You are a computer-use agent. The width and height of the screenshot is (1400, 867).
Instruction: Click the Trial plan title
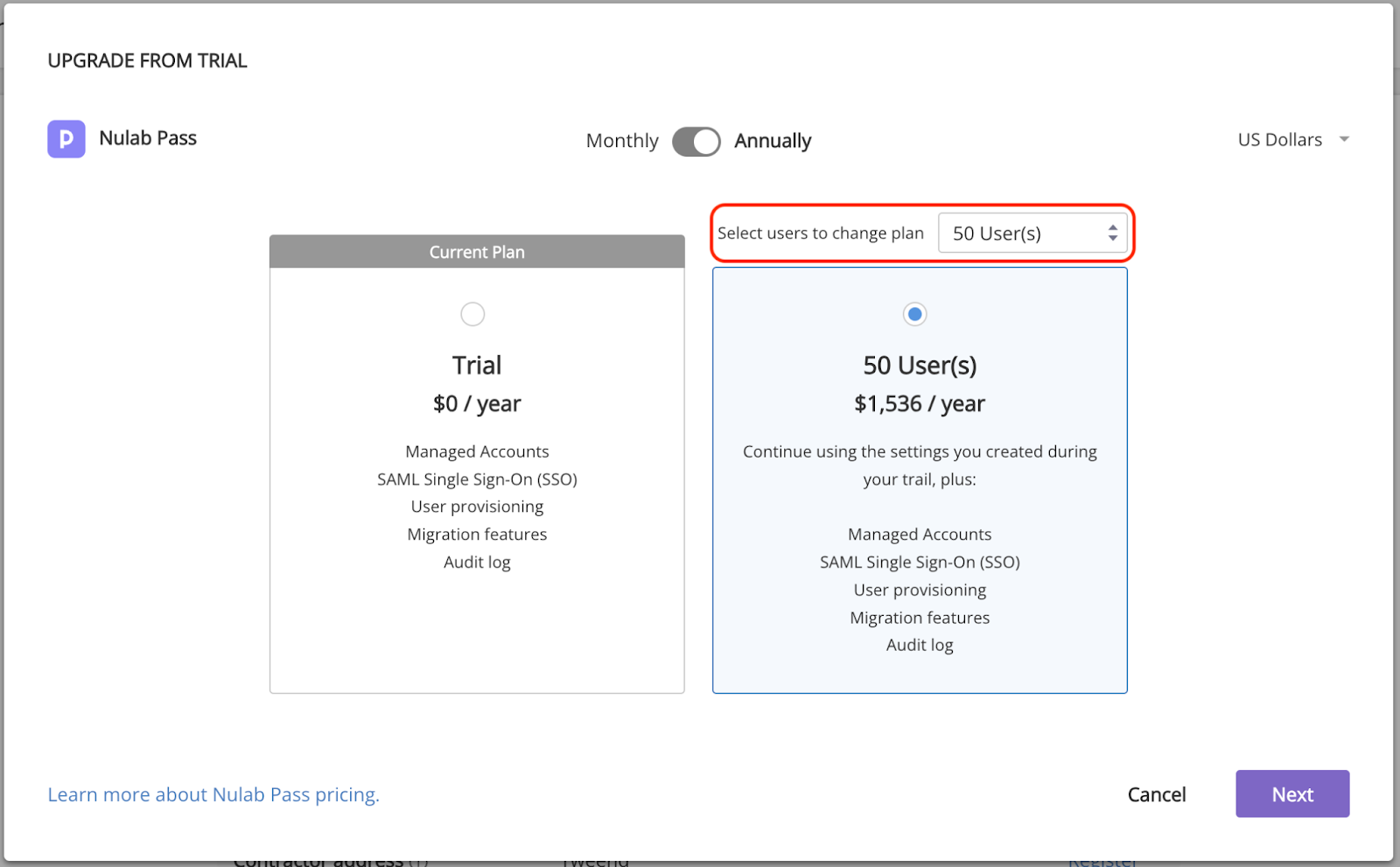tap(477, 366)
